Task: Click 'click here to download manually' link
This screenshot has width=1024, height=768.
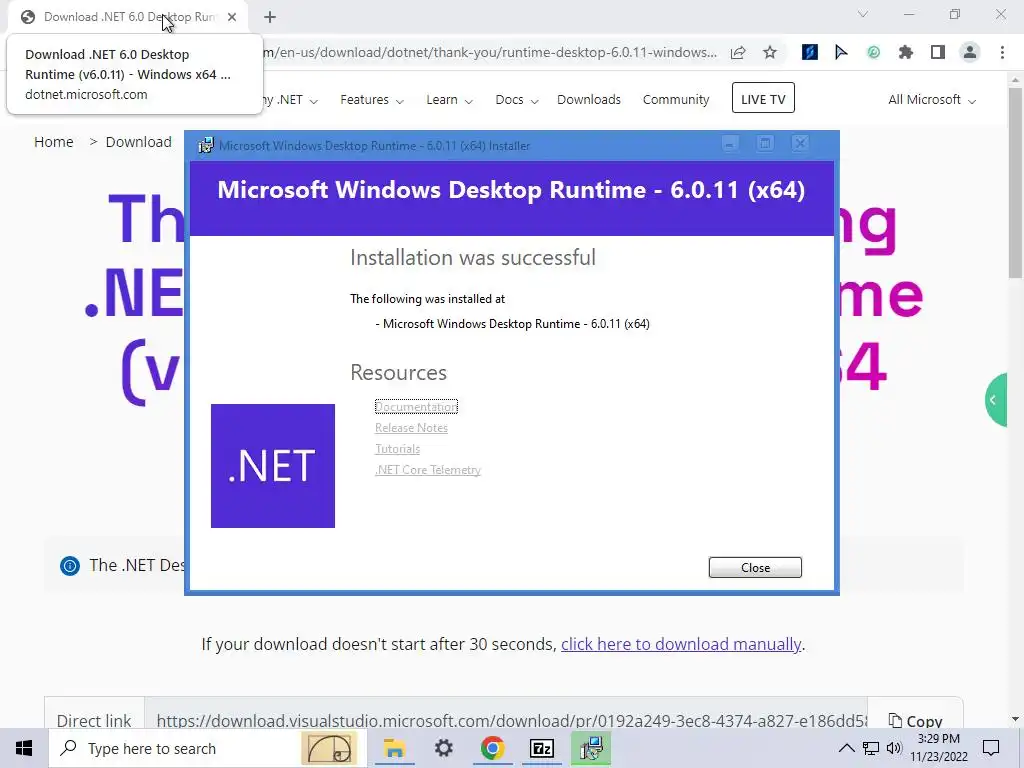Action: [680, 644]
